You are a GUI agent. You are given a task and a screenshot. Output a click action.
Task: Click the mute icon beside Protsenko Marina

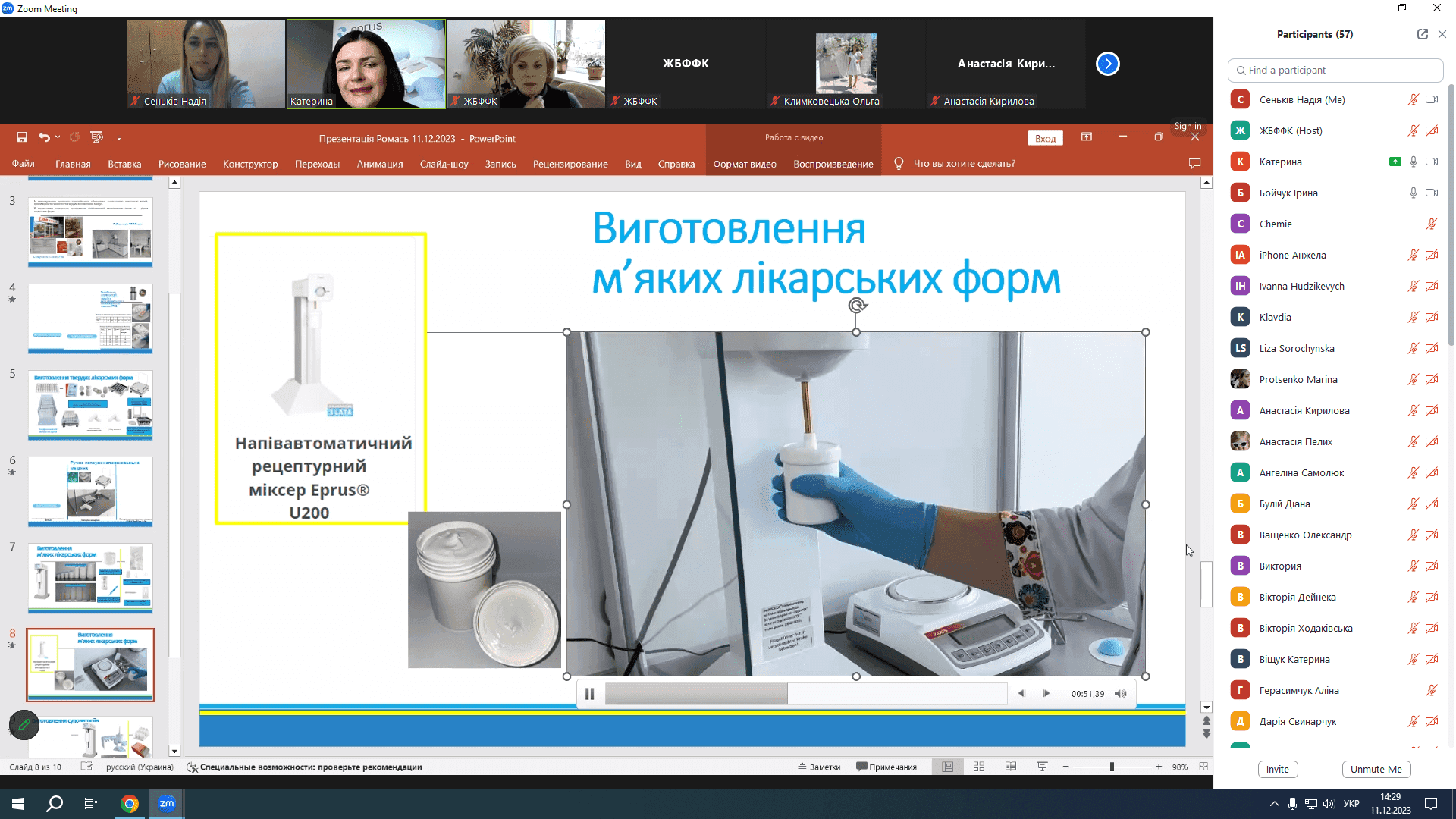1414,380
